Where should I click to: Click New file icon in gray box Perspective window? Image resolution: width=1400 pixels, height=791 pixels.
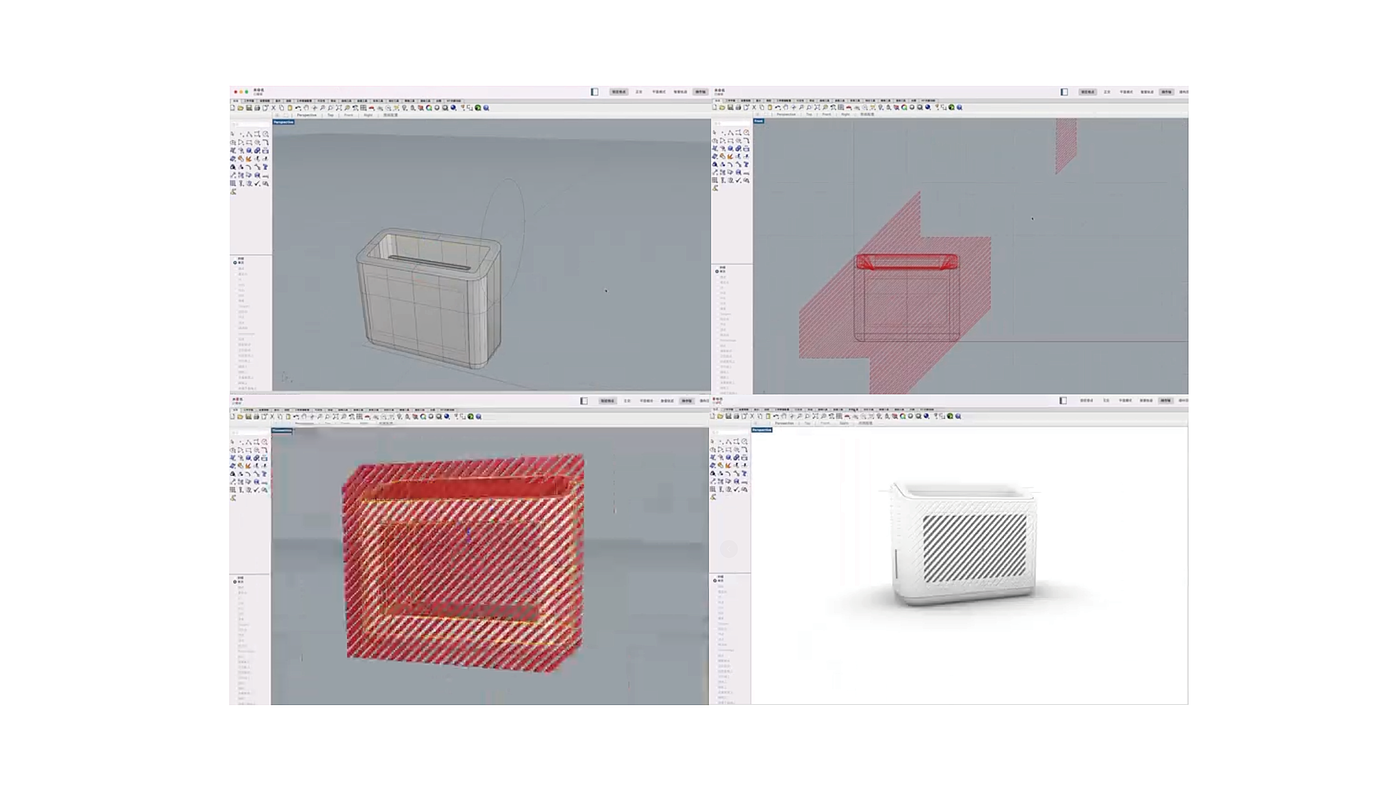(x=233, y=108)
